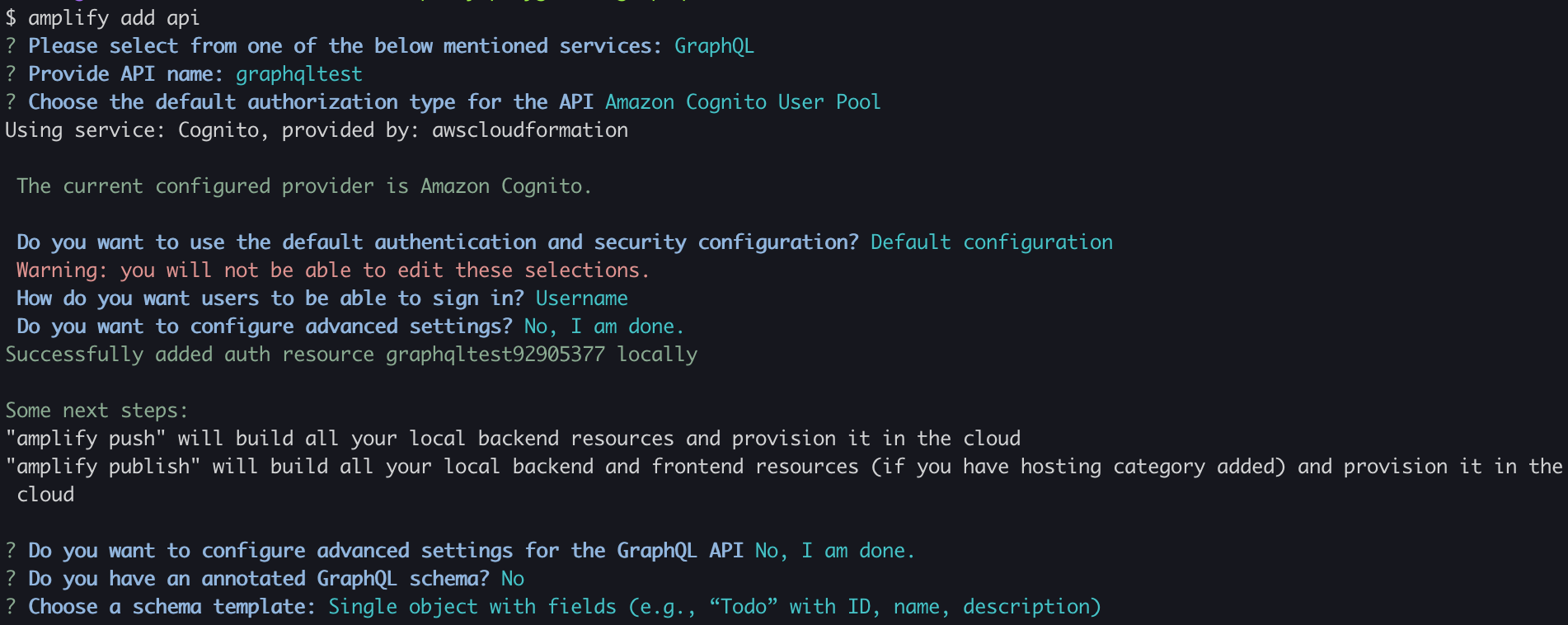Viewport: 1568px width, 625px height.
Task: Click the 'amplify add api' command text
Action: click(x=114, y=18)
